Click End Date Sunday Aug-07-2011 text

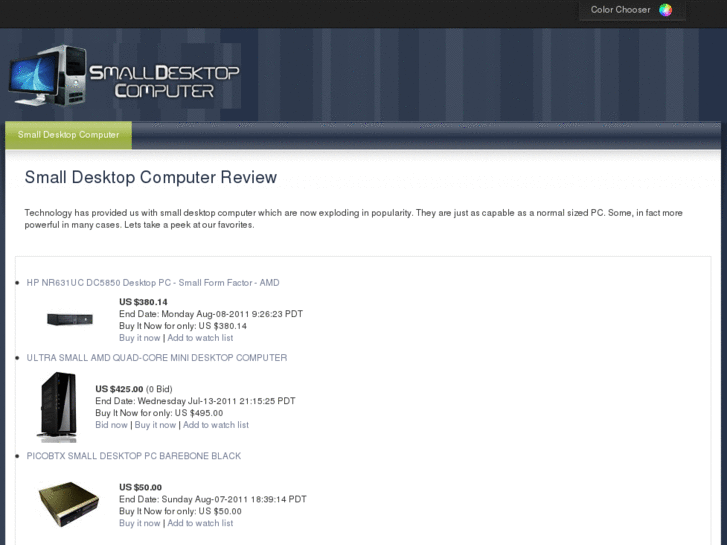[x=213, y=500]
